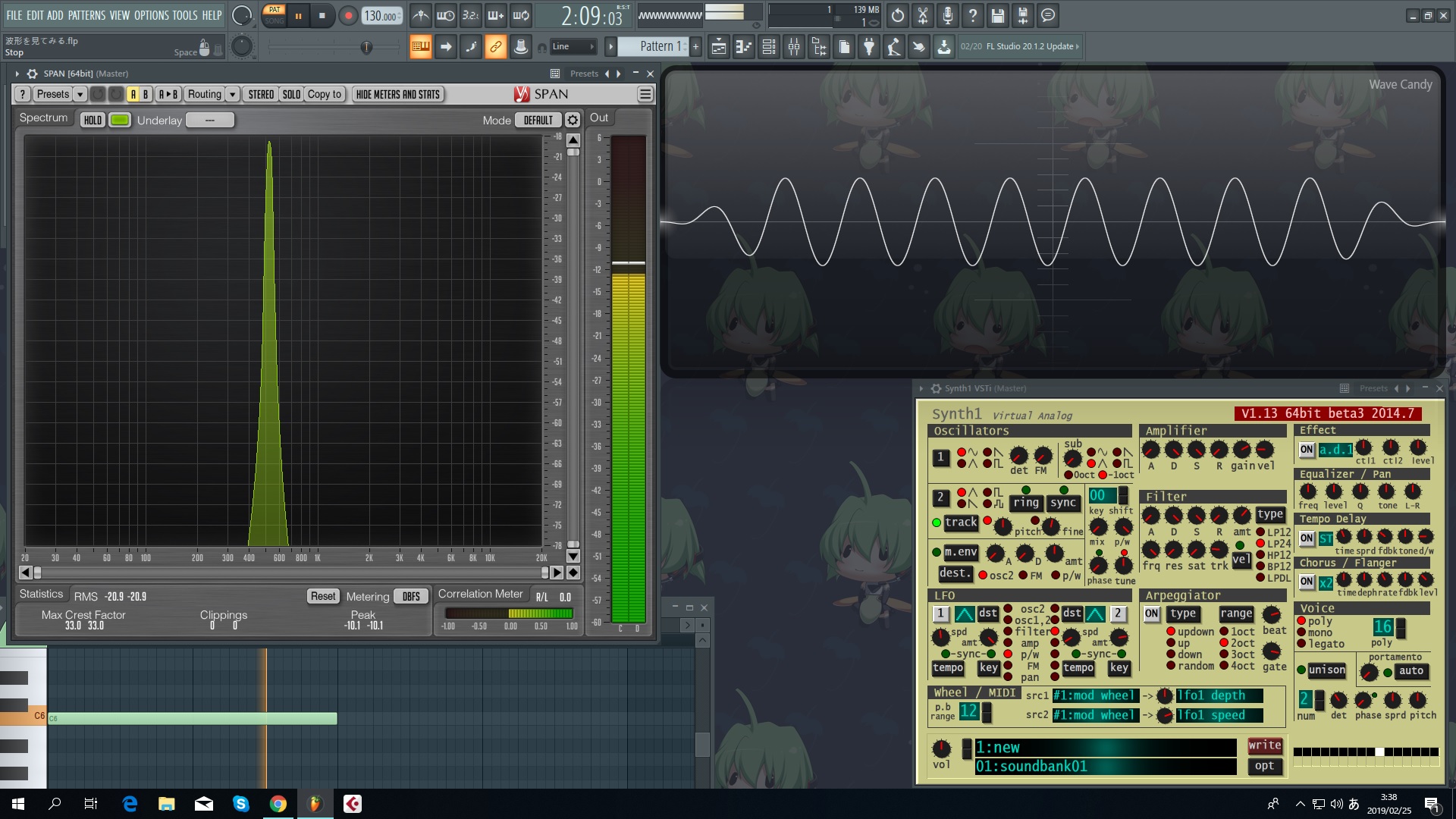
Task: Enable the Chorus / Flanger ON switch
Action: [x=1307, y=582]
